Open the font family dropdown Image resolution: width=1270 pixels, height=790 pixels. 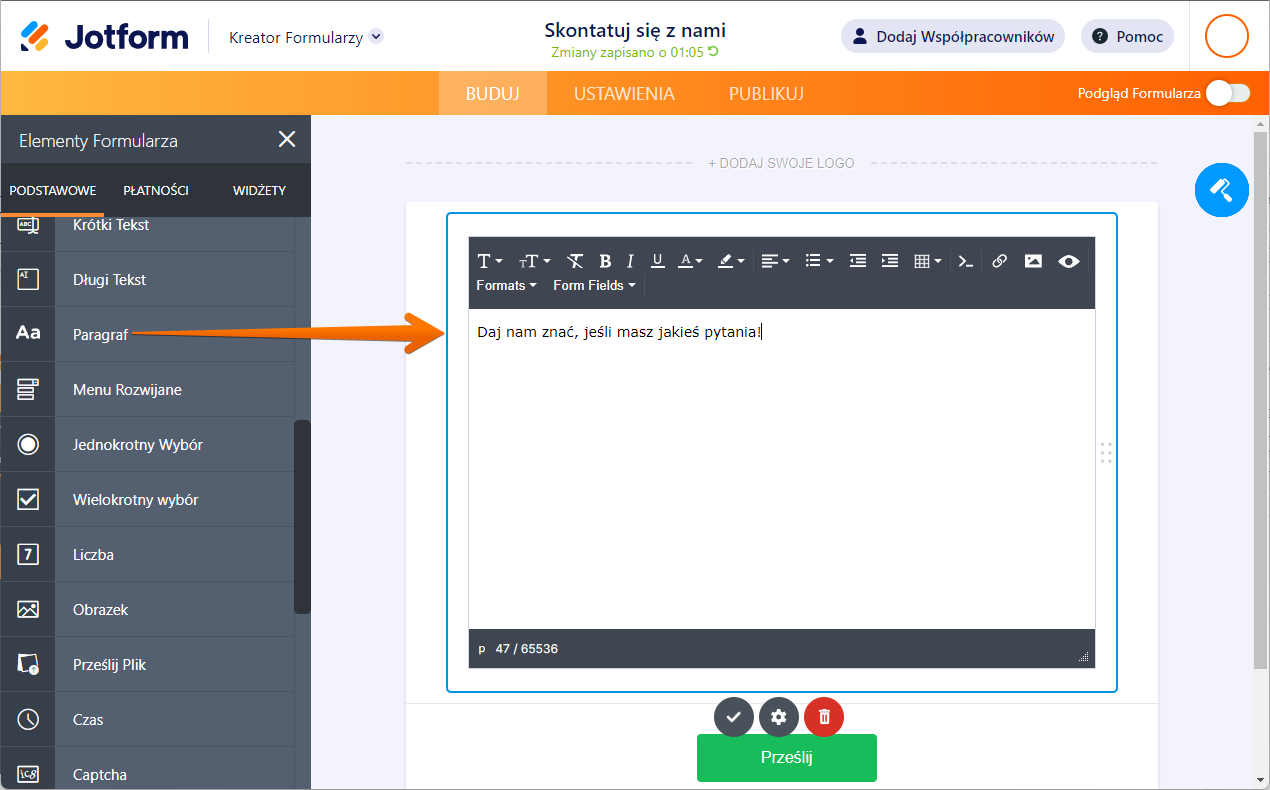(x=489, y=261)
